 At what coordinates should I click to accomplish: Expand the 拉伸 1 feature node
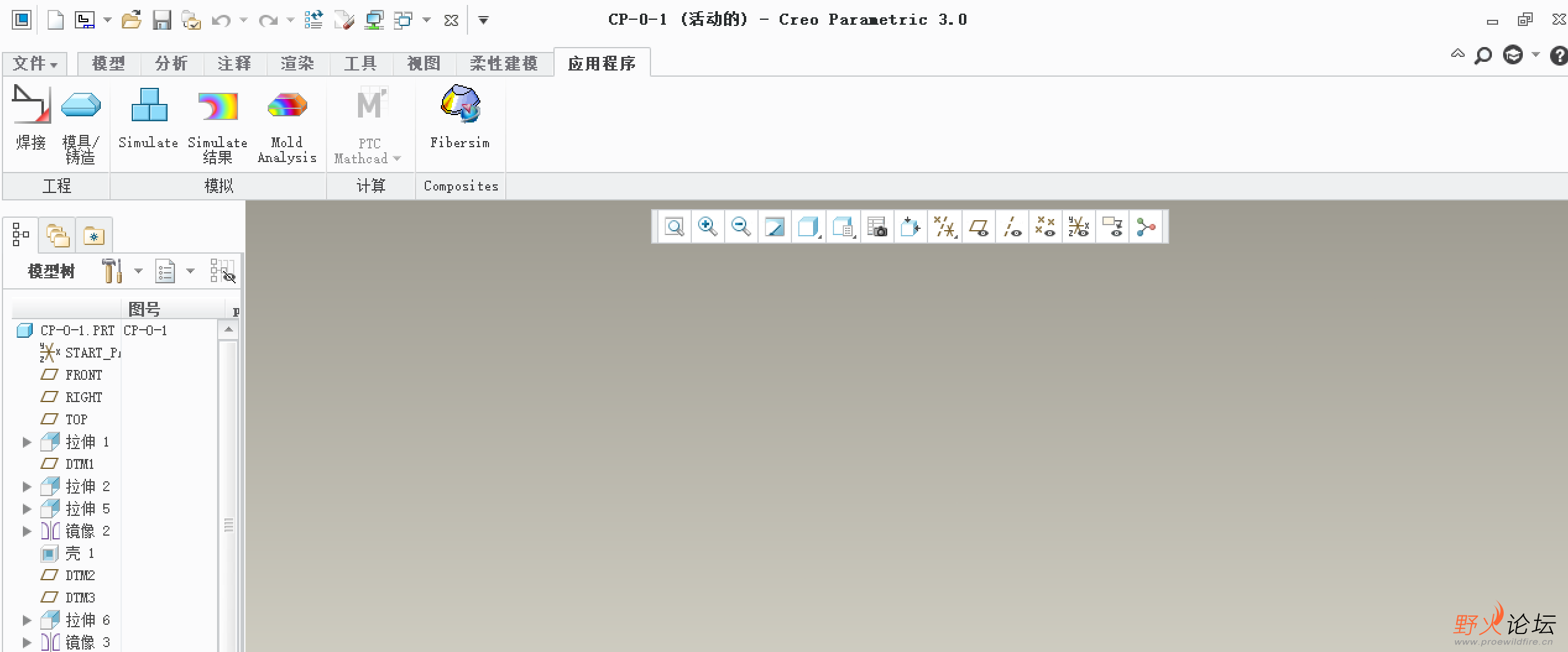coord(27,442)
